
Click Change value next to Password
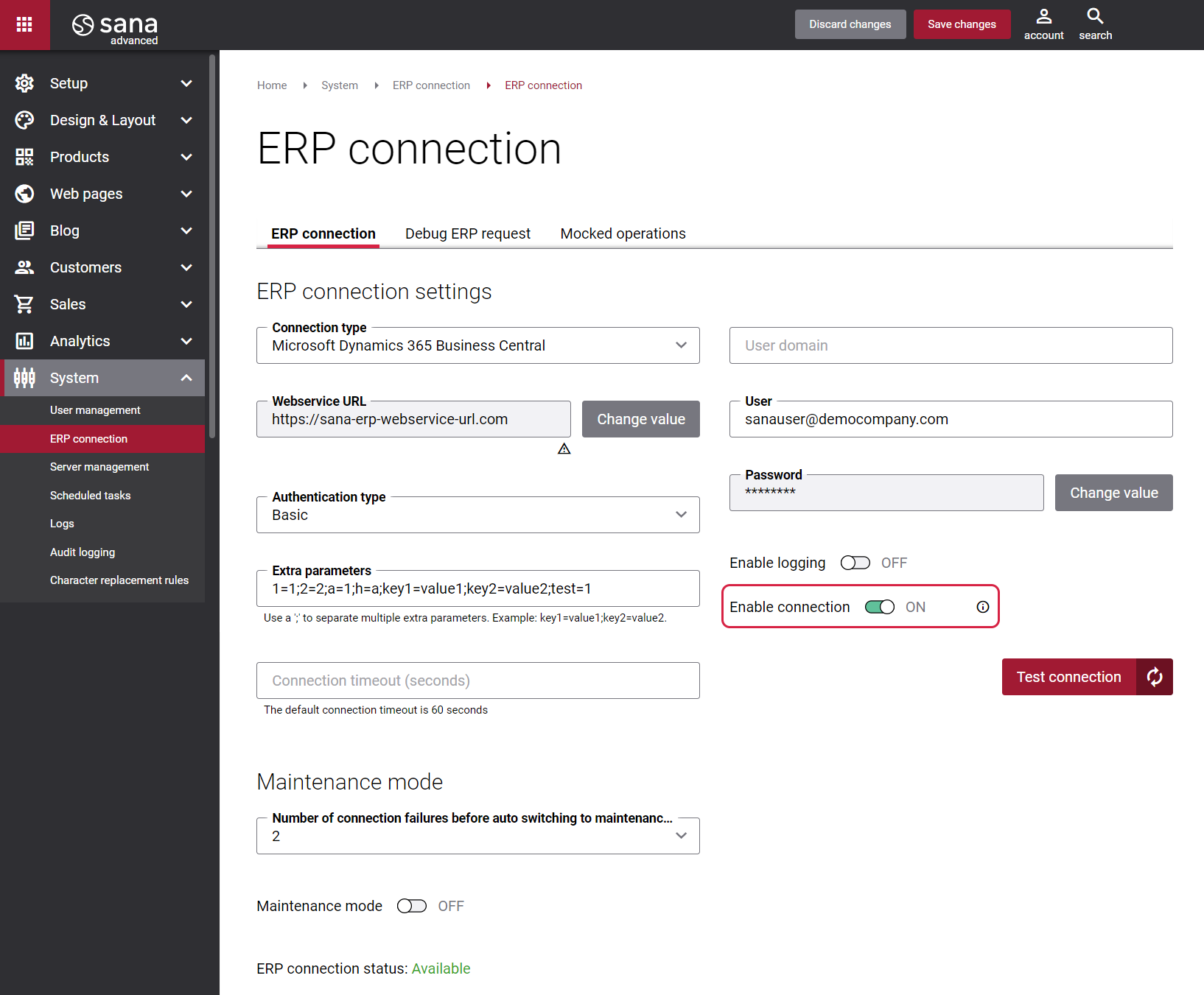(1114, 493)
